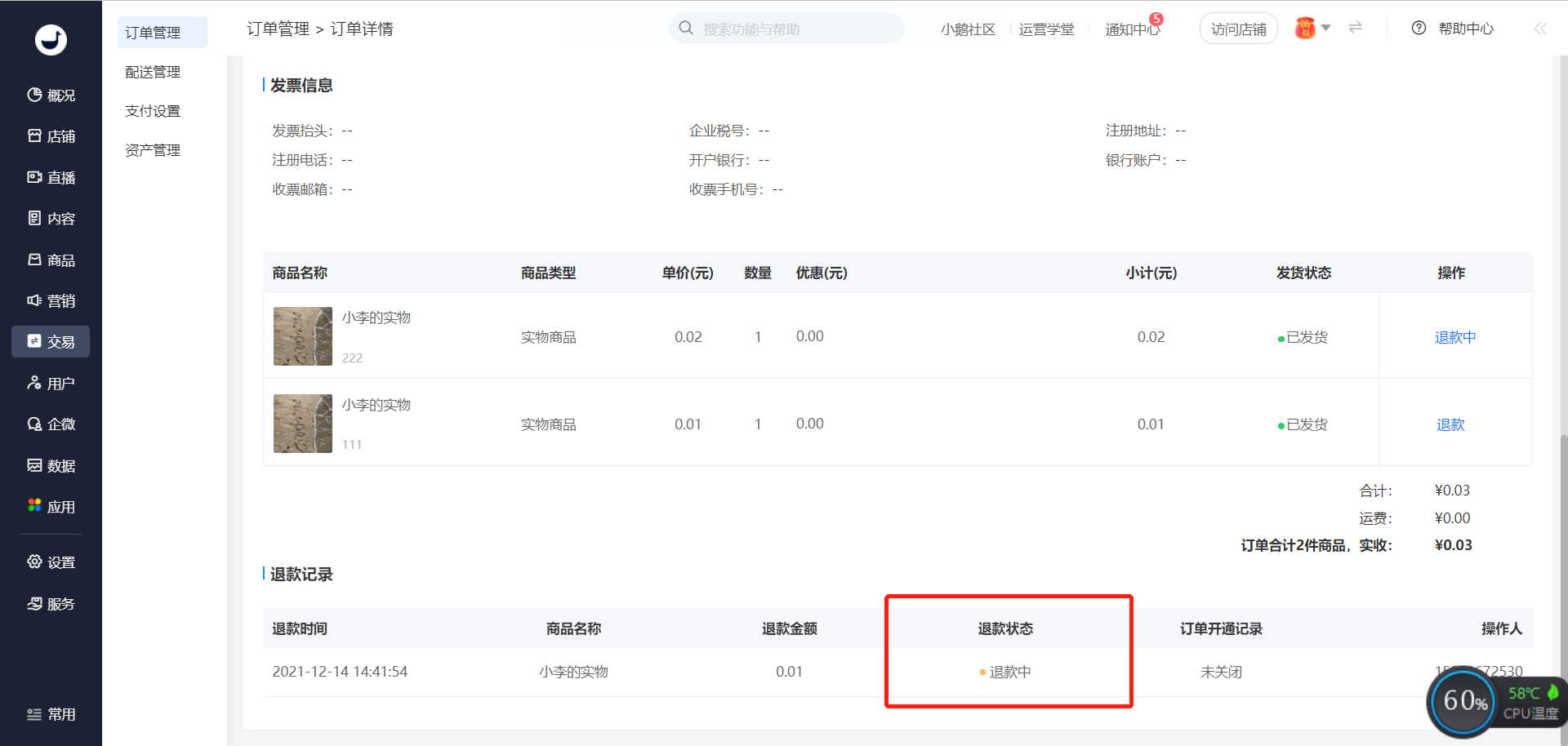
Task: Open the 服务 services sidebar item
Action: [51, 604]
